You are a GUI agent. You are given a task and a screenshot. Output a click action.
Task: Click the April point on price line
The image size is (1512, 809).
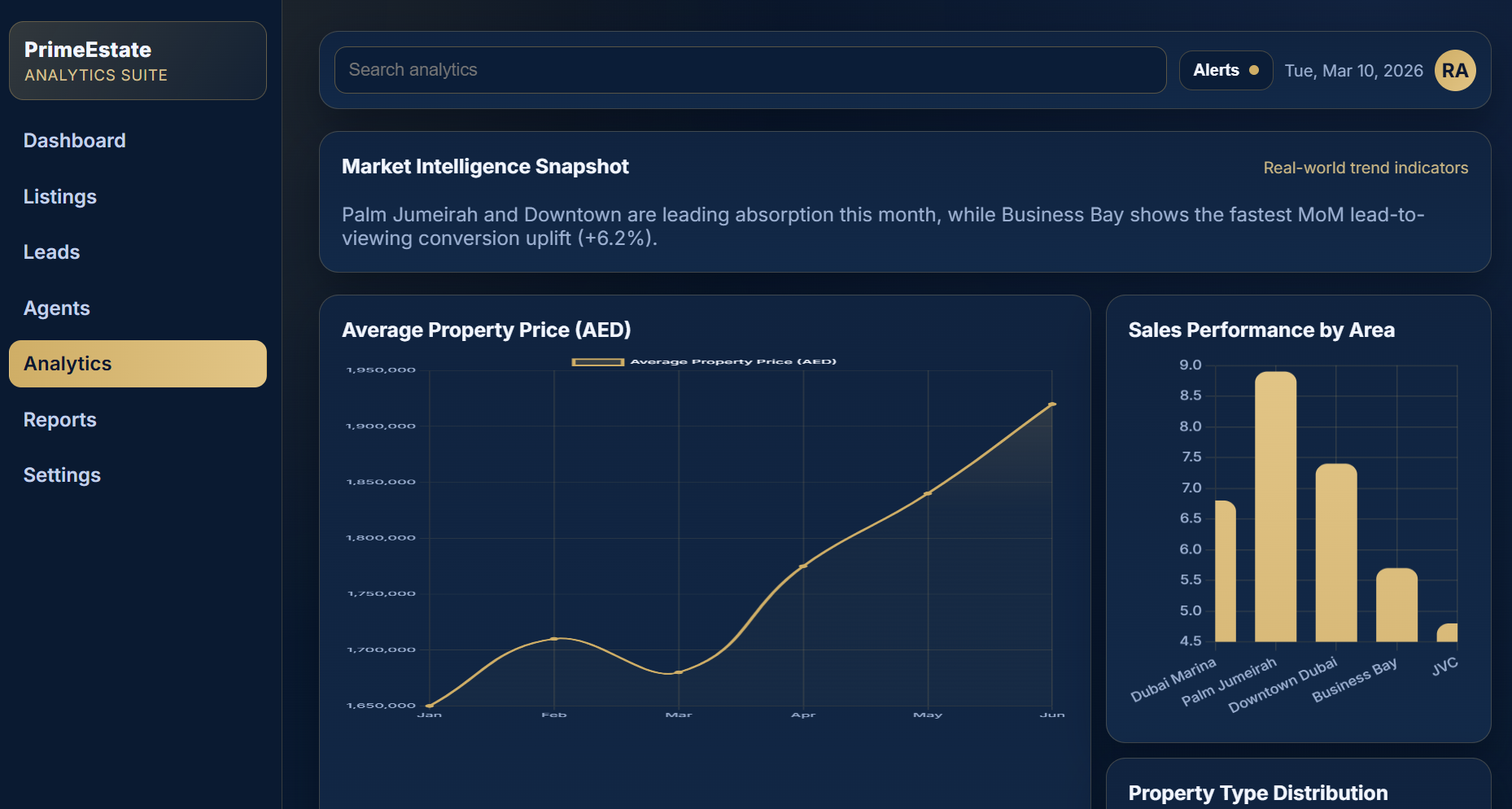[x=802, y=564]
